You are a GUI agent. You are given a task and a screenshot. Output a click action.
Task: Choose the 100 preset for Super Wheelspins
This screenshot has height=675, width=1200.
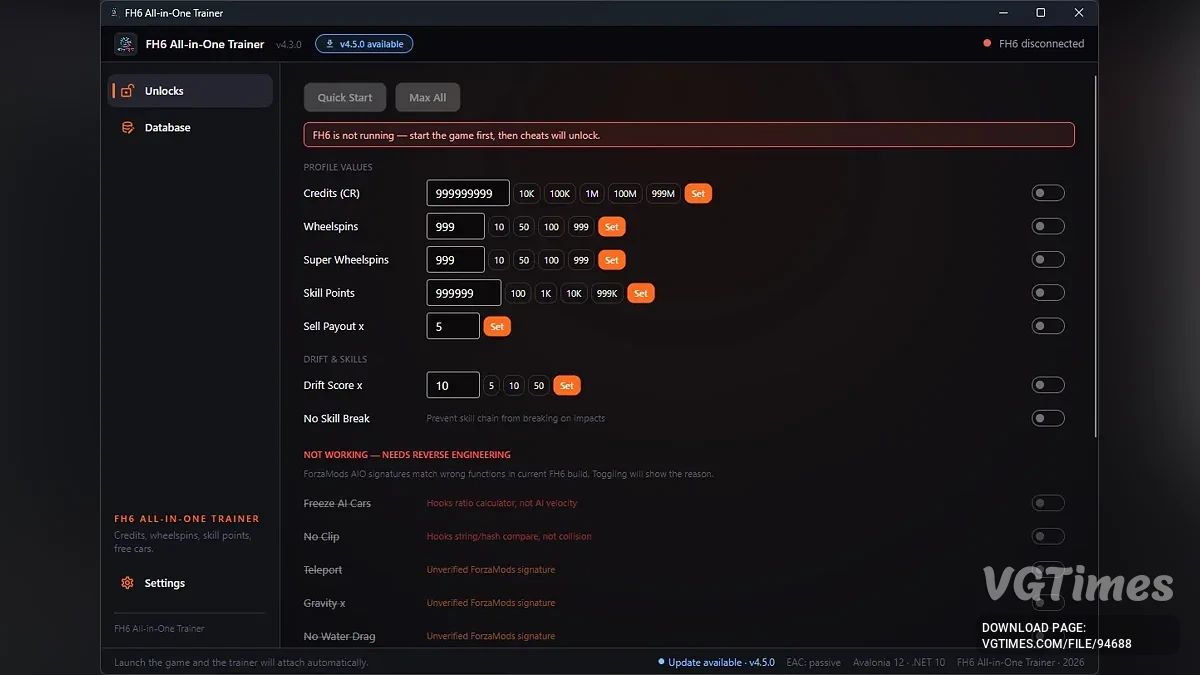tap(551, 260)
